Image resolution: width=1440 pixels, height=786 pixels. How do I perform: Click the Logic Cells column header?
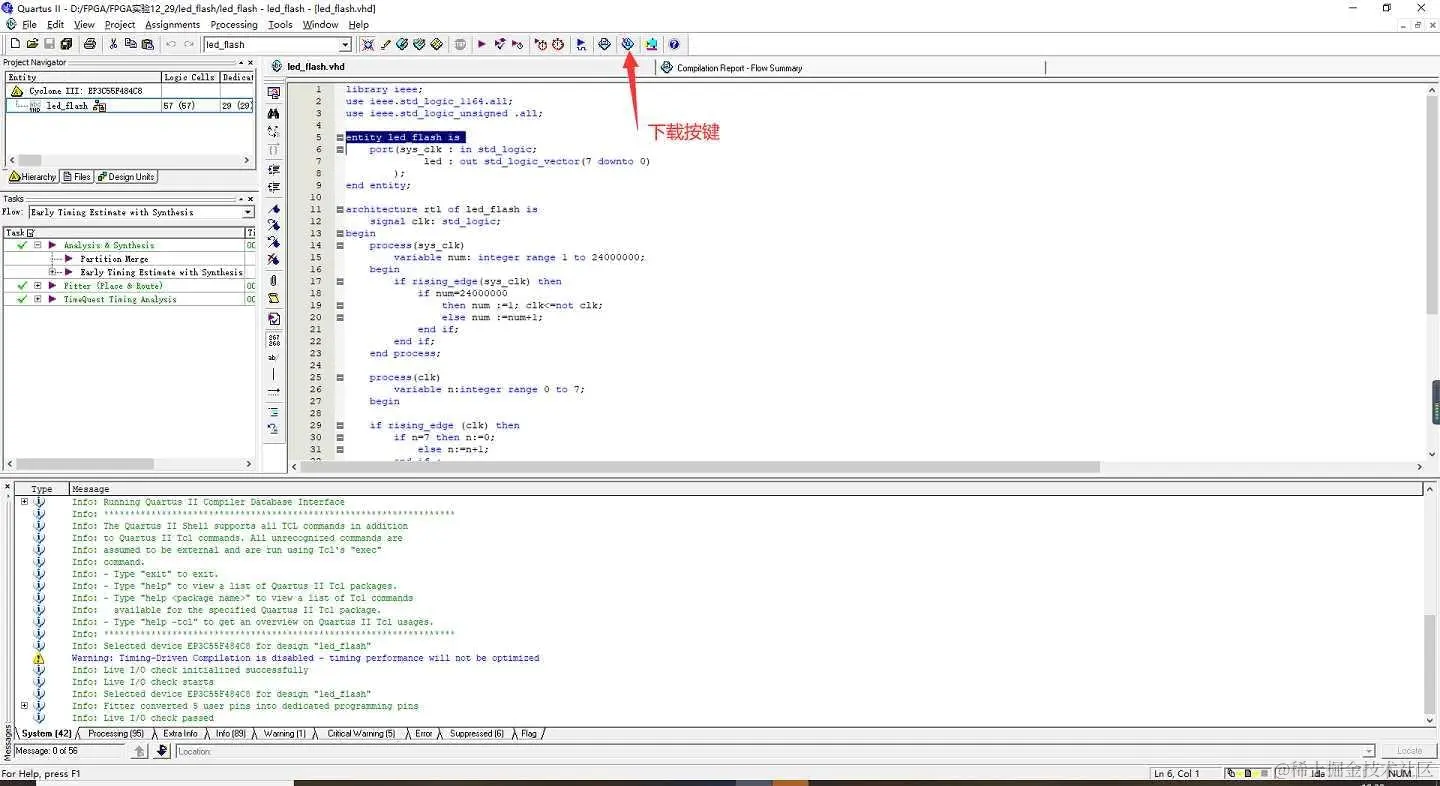(x=189, y=77)
